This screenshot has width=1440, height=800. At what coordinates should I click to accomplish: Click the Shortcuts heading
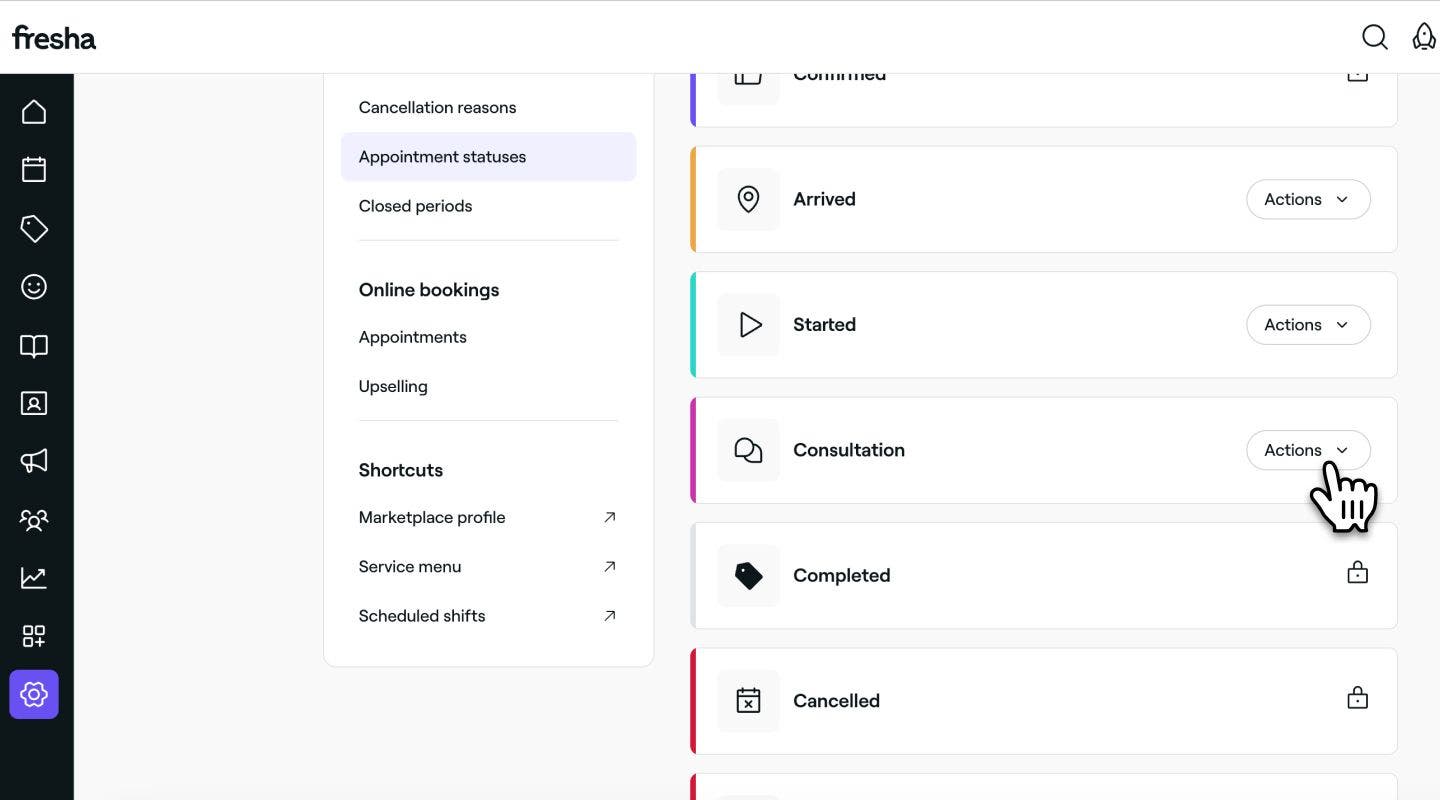coord(400,470)
